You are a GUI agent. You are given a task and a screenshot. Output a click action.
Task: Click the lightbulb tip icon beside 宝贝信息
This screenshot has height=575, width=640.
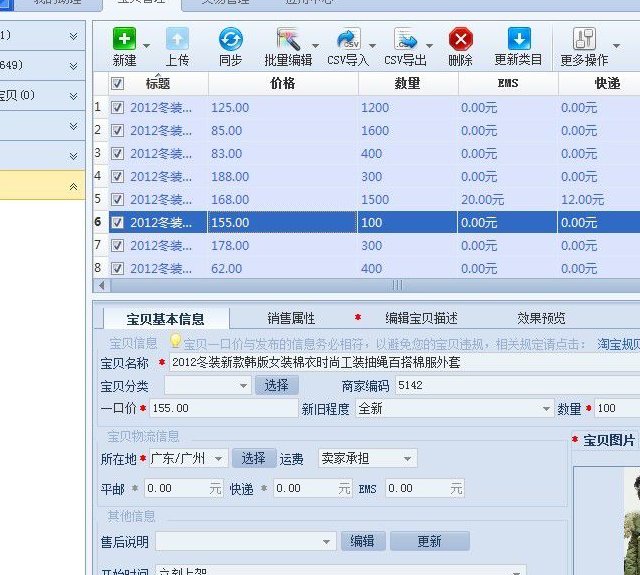(176, 341)
